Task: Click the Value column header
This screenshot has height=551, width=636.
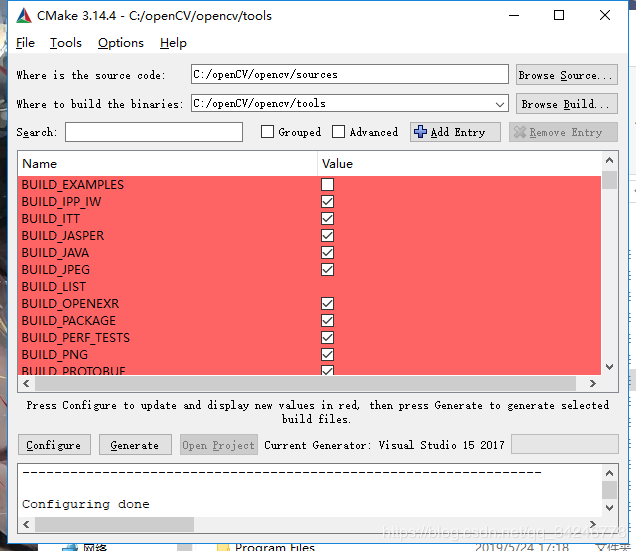Action: coord(459,164)
